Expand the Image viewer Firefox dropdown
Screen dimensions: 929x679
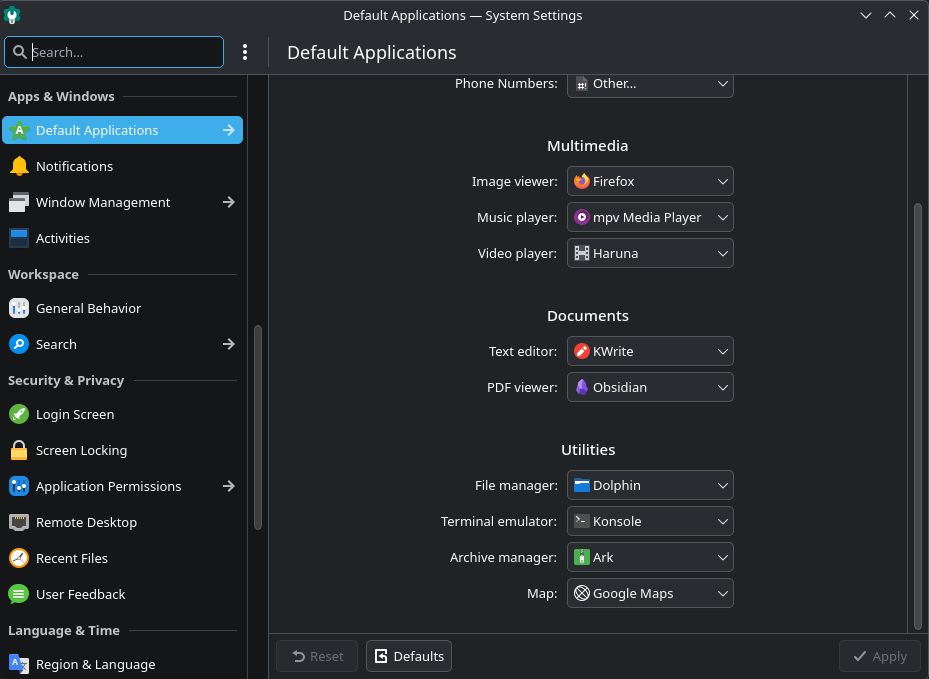click(650, 181)
